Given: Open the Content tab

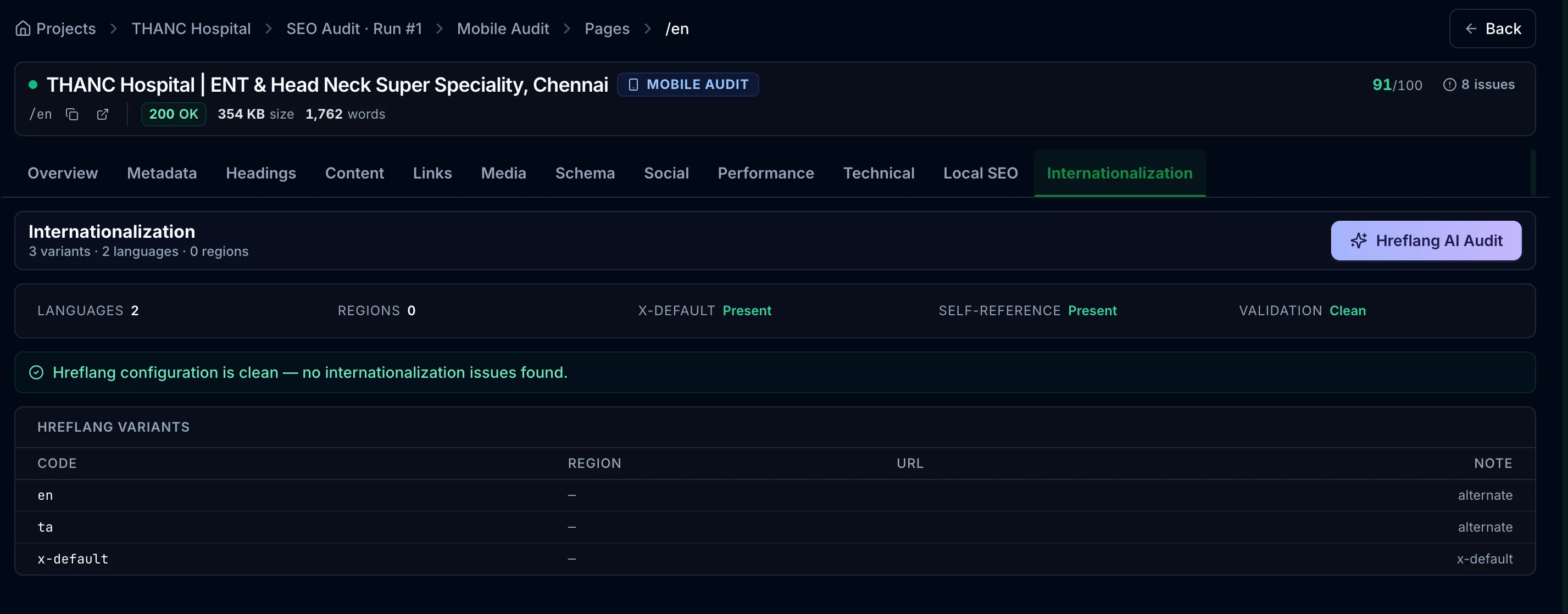Looking at the screenshot, I should 354,174.
